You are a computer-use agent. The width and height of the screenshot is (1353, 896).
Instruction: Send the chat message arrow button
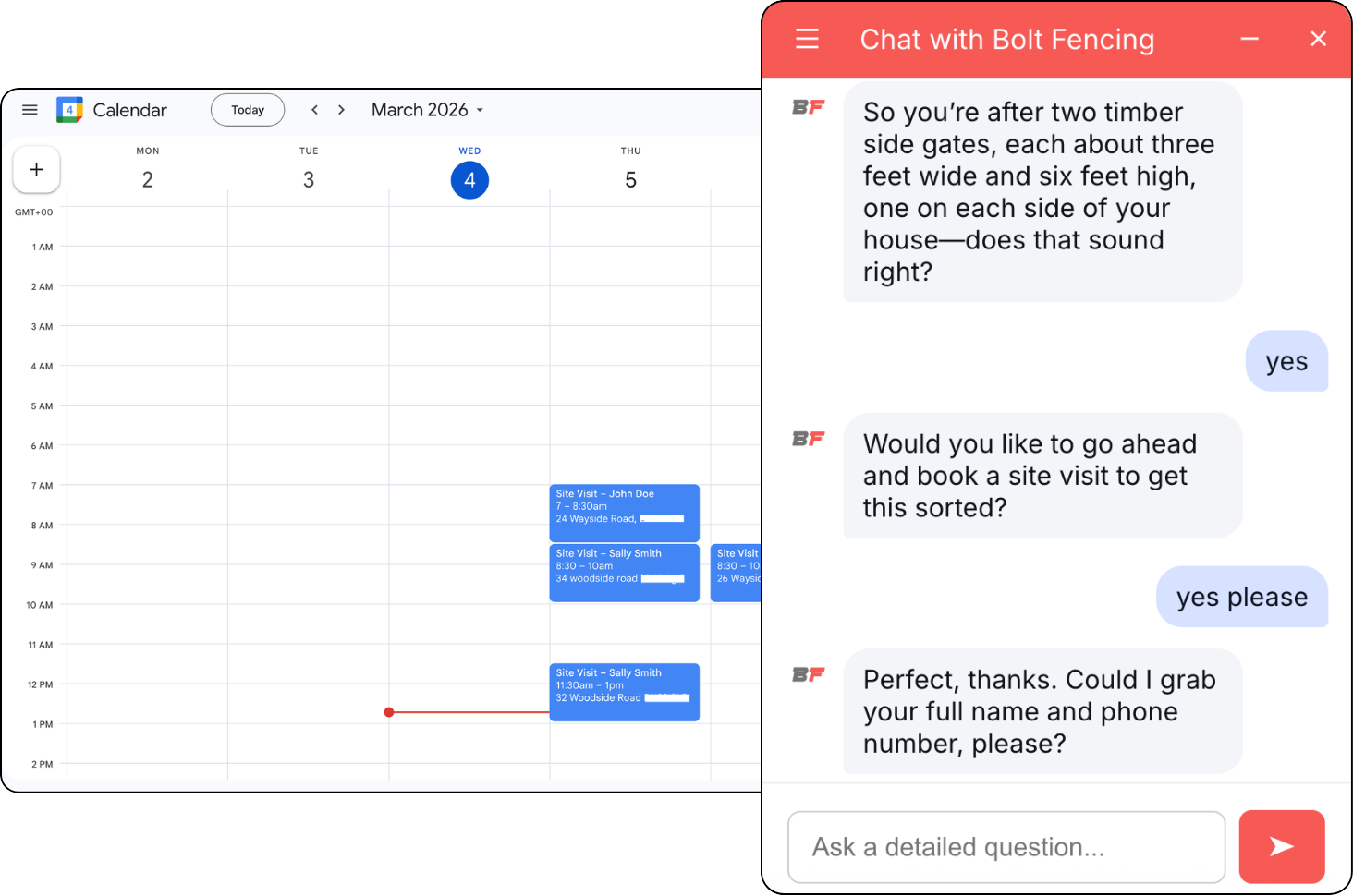click(x=1281, y=846)
